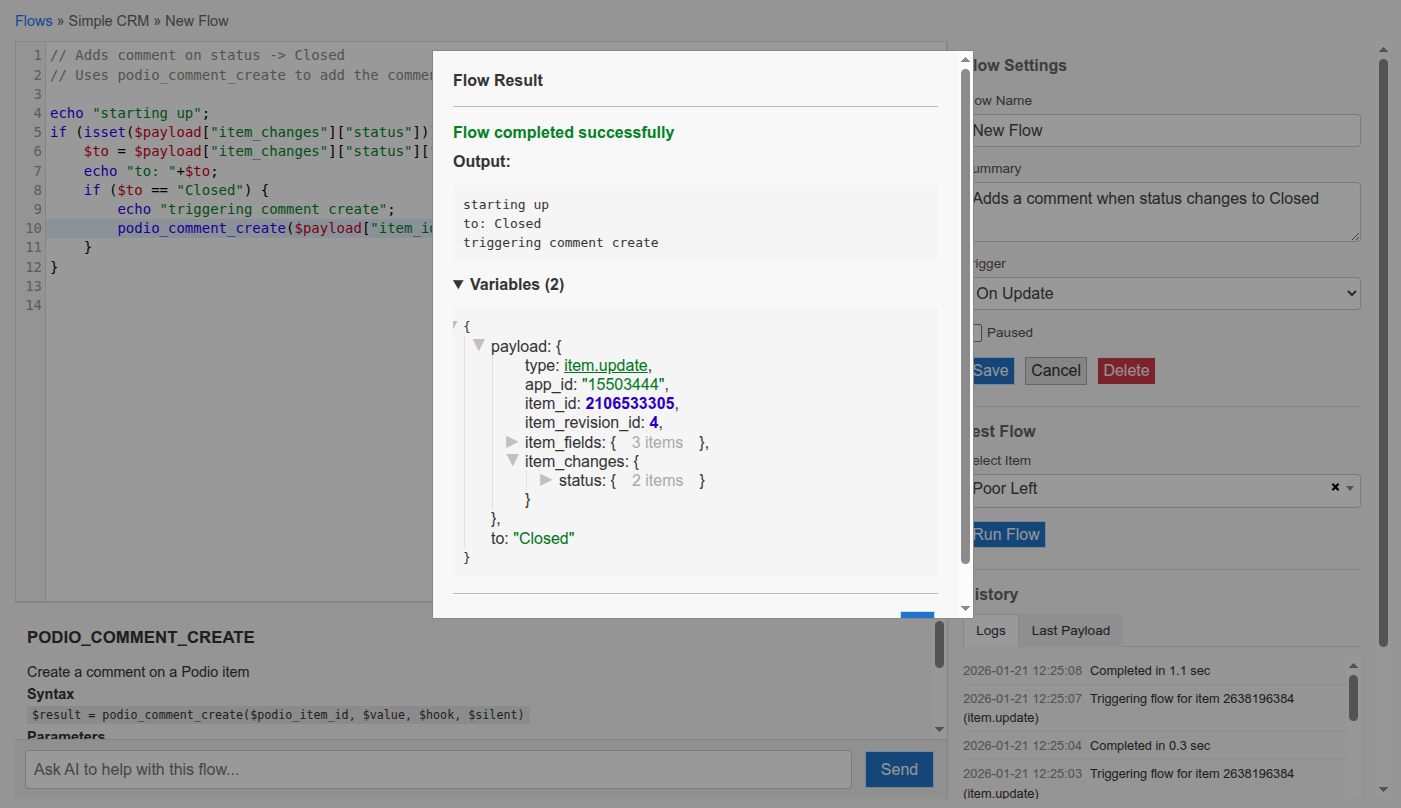Focus the Ask AI input field
The image size is (1401, 808).
pyautogui.click(x=438, y=769)
